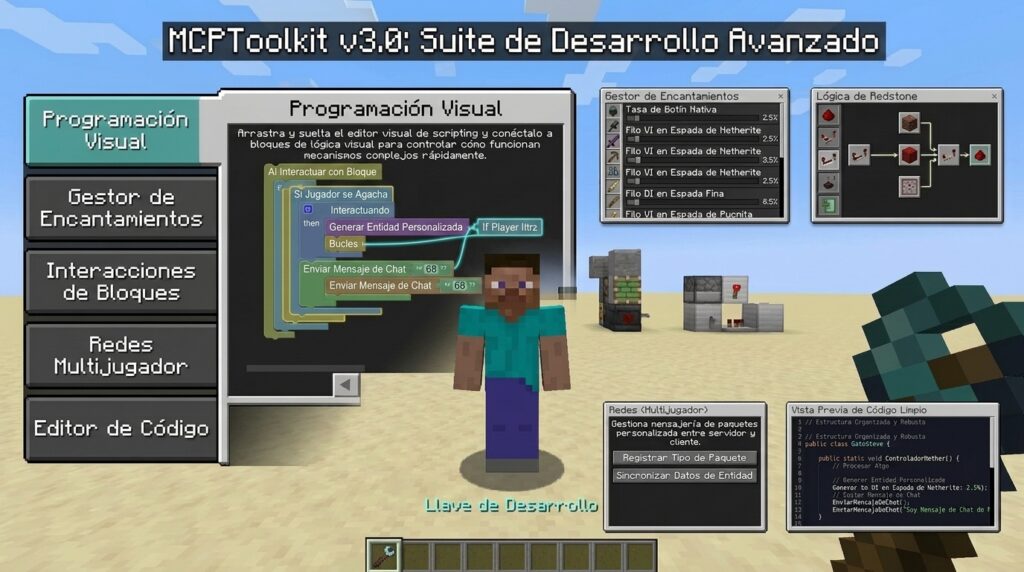
Task: Close the Gestor de Encantamientos panel
Action: click(780, 96)
